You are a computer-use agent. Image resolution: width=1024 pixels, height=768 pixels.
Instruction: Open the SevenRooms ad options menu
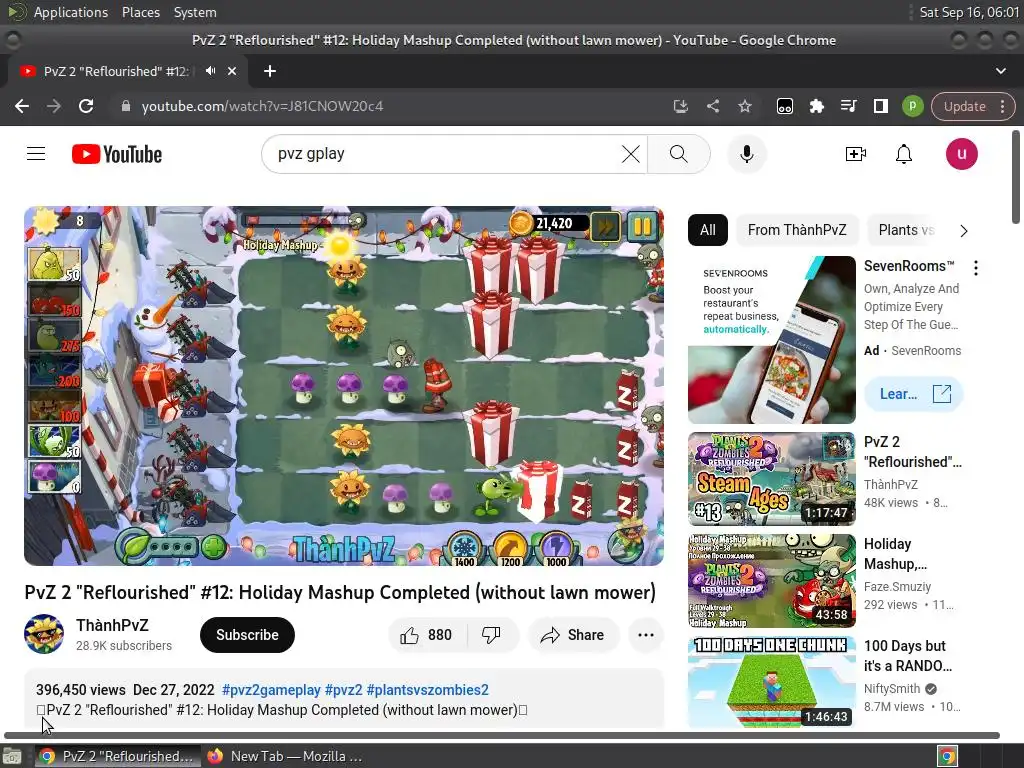[x=976, y=268]
